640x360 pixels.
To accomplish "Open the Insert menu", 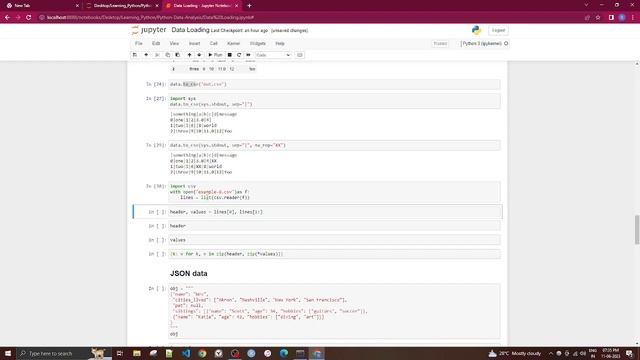I will (194, 43).
